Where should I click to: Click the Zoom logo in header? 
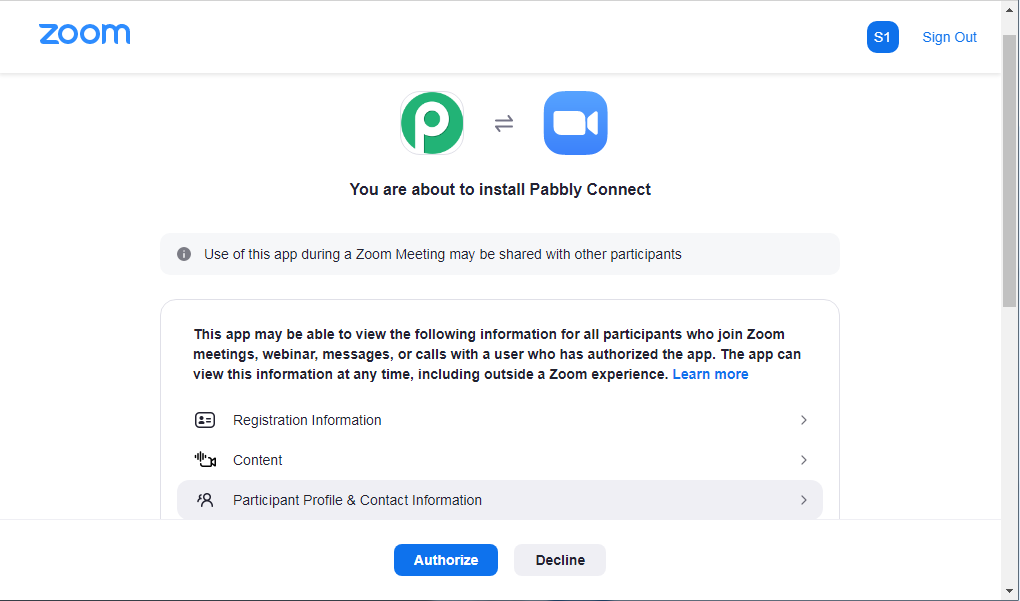[85, 34]
